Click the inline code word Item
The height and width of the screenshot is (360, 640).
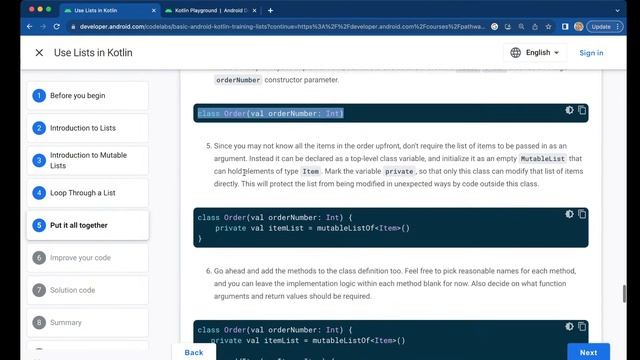coord(310,171)
